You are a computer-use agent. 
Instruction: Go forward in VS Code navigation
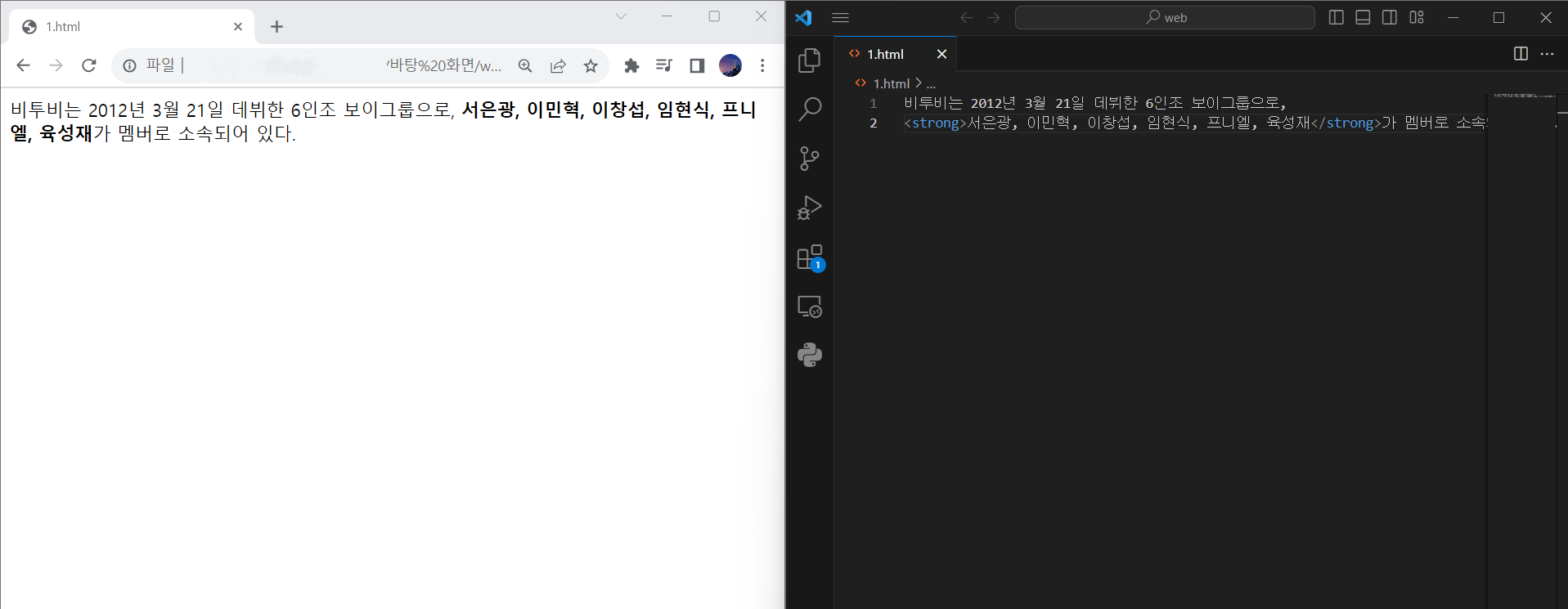point(993,17)
